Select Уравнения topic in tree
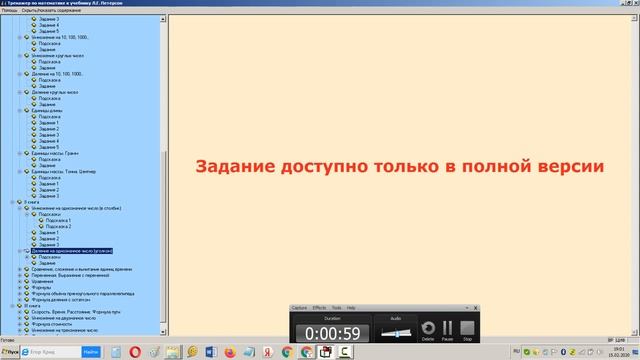Image resolution: width=640 pixels, height=360 pixels. [42, 282]
